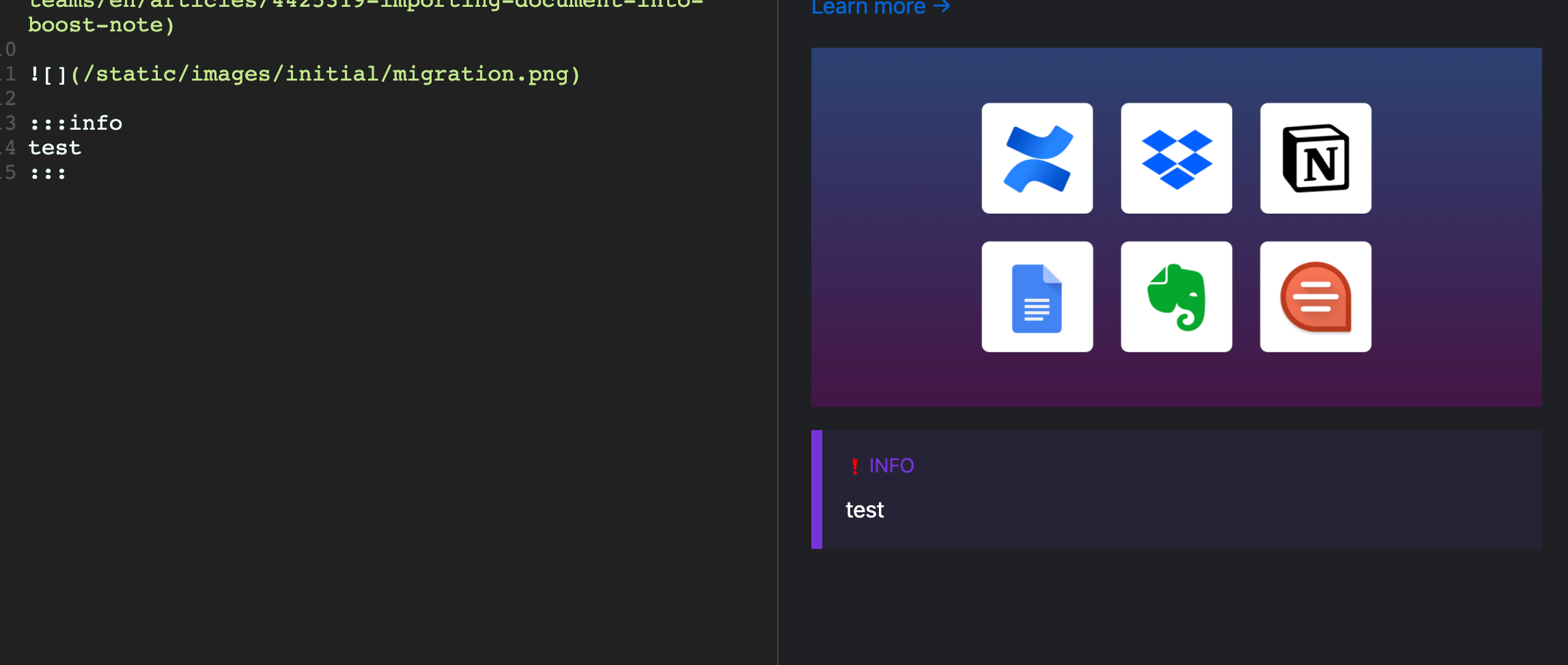
Task: Place cursor on the migration.png image line
Action: click(x=305, y=74)
